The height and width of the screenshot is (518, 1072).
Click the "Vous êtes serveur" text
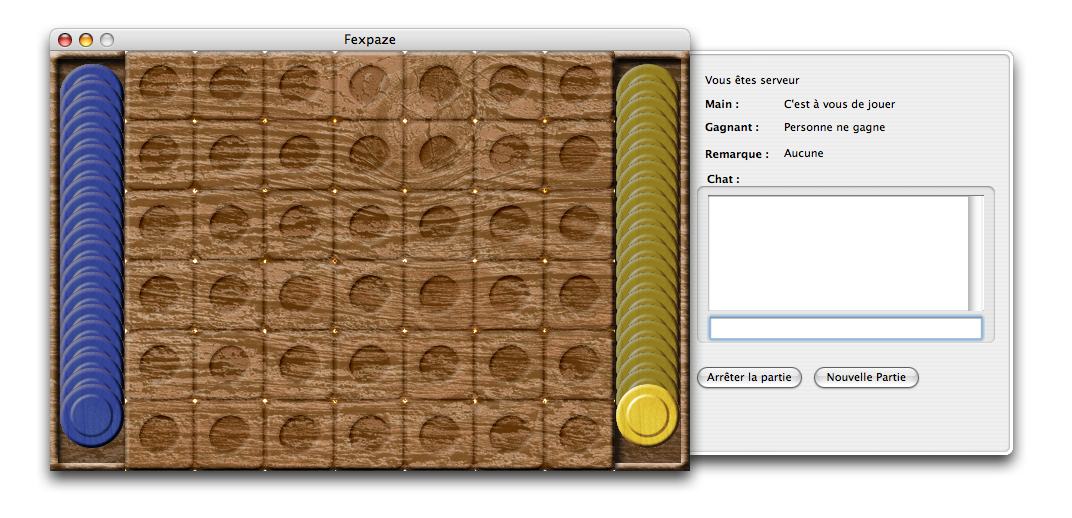[752, 81]
